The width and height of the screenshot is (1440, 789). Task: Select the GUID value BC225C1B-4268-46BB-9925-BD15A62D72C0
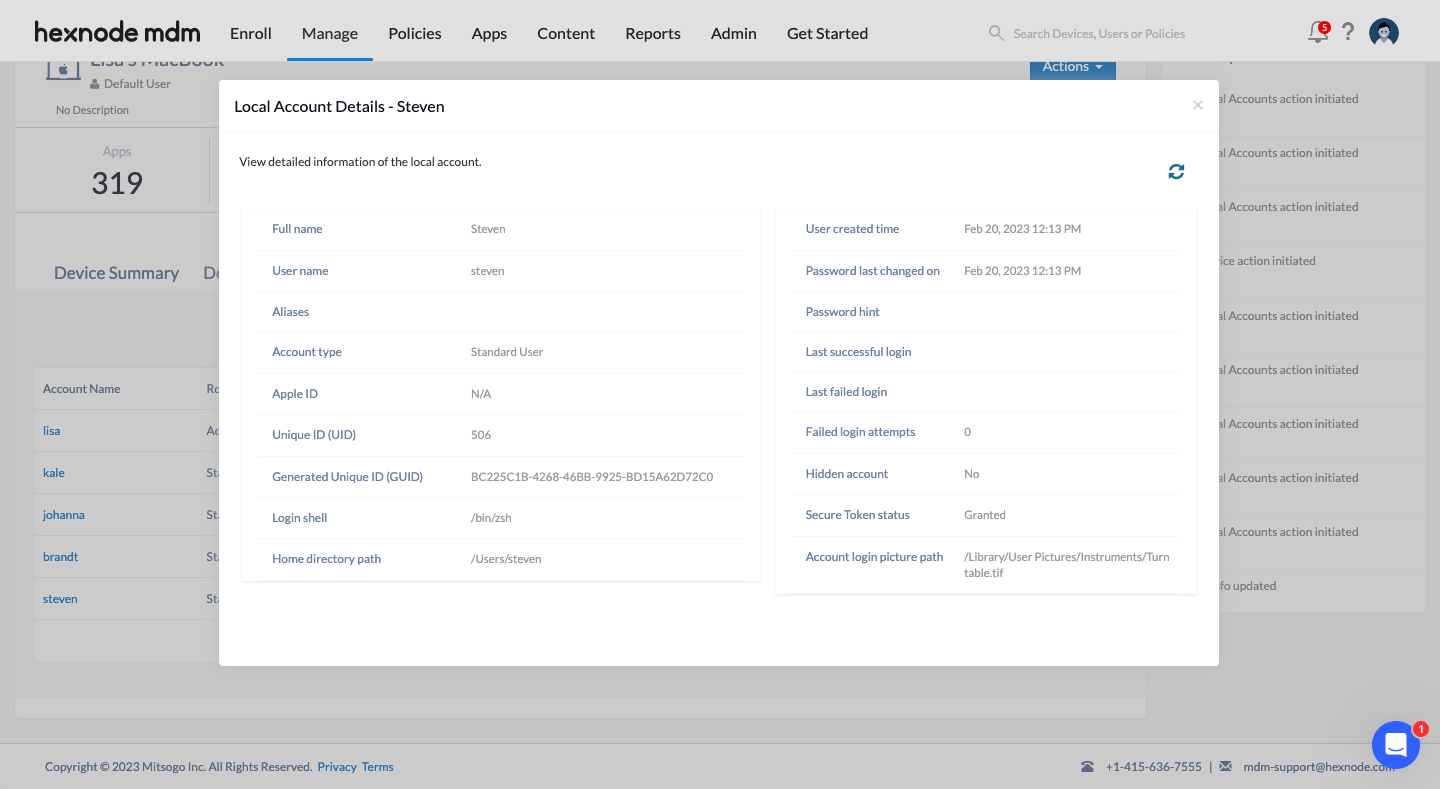592,477
